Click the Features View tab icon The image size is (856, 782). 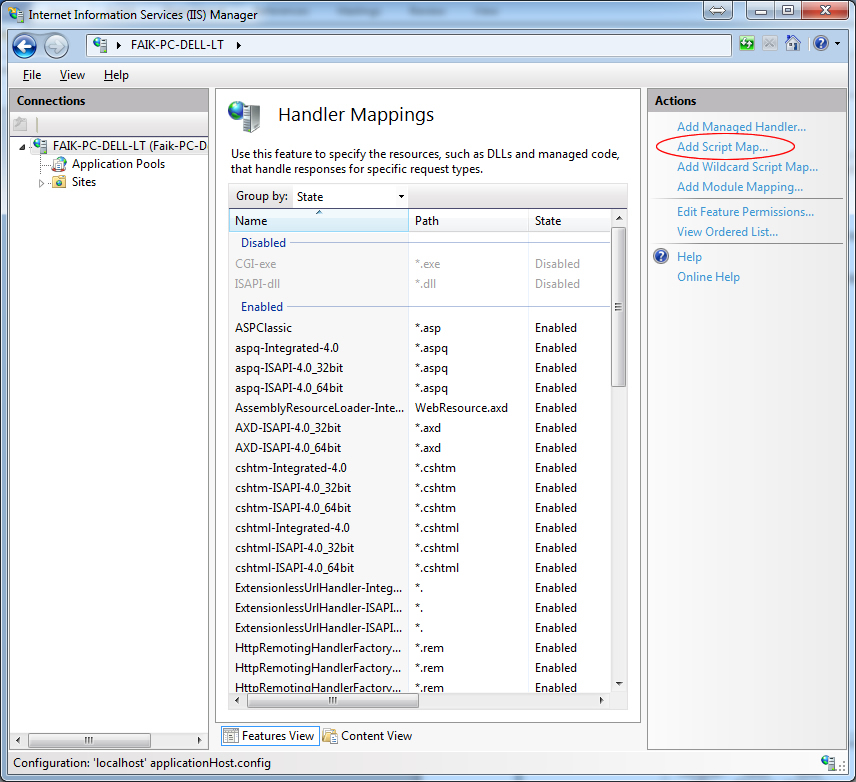[x=231, y=736]
